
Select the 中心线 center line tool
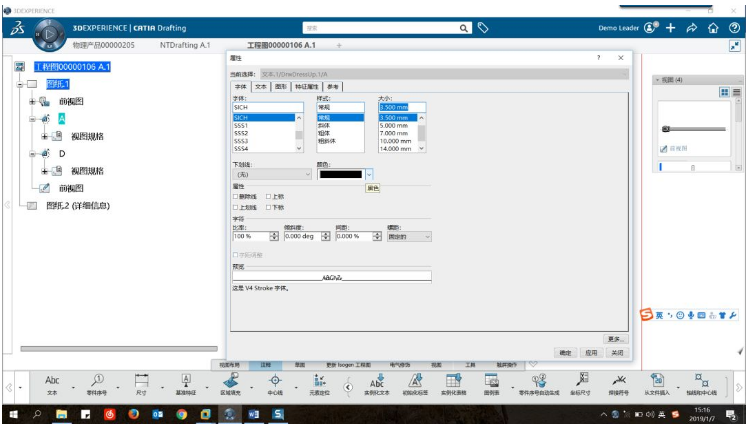click(275, 385)
